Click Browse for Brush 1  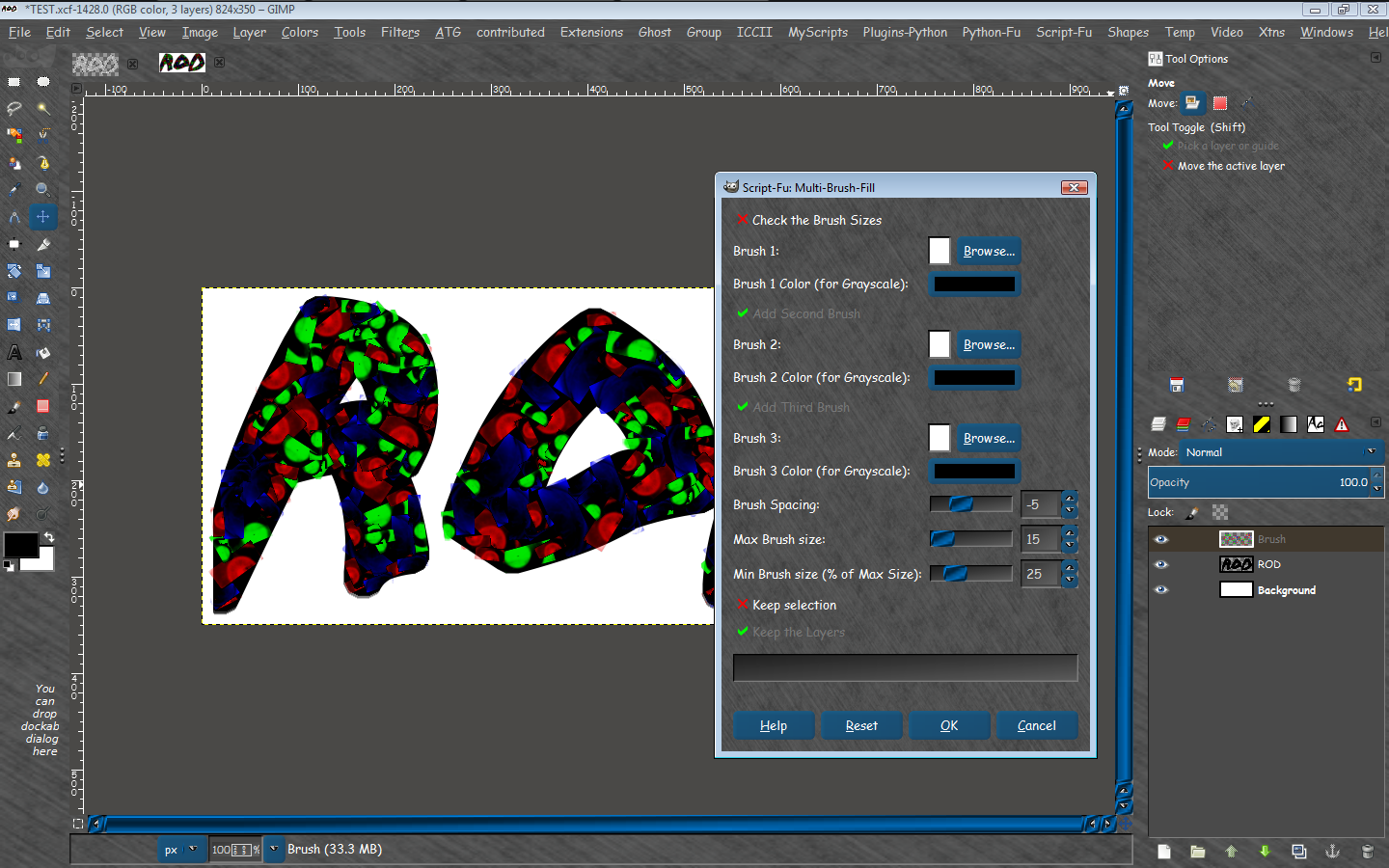pyautogui.click(x=989, y=251)
